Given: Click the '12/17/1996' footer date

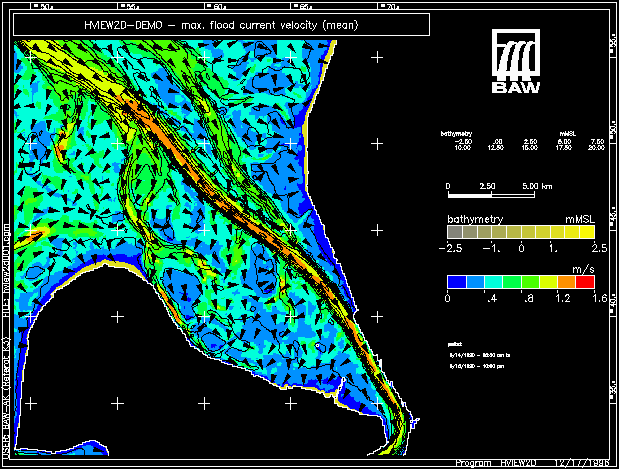Looking at the screenshot, I should coord(581,463).
